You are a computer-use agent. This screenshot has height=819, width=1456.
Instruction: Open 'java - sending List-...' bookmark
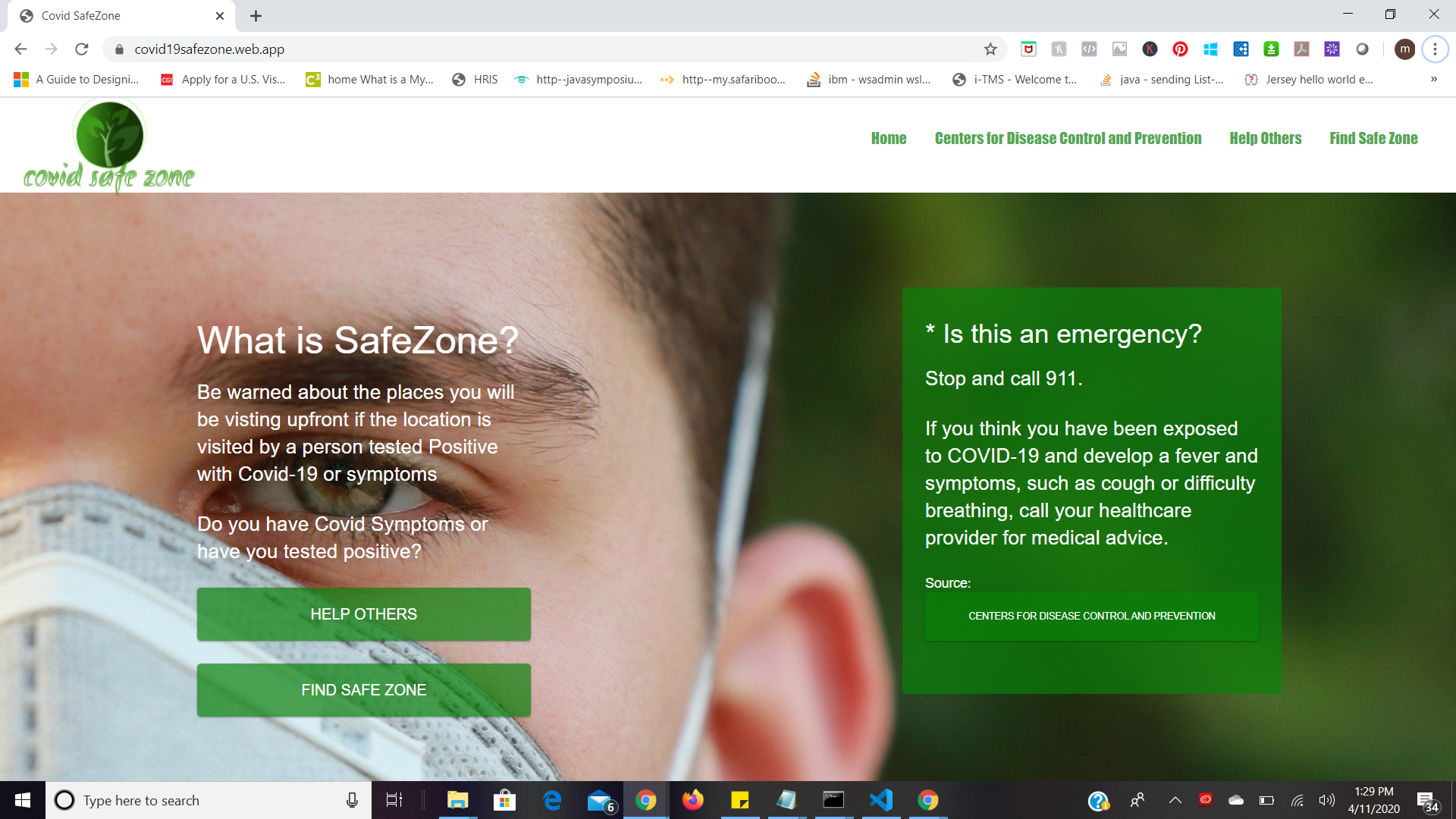point(1162,80)
